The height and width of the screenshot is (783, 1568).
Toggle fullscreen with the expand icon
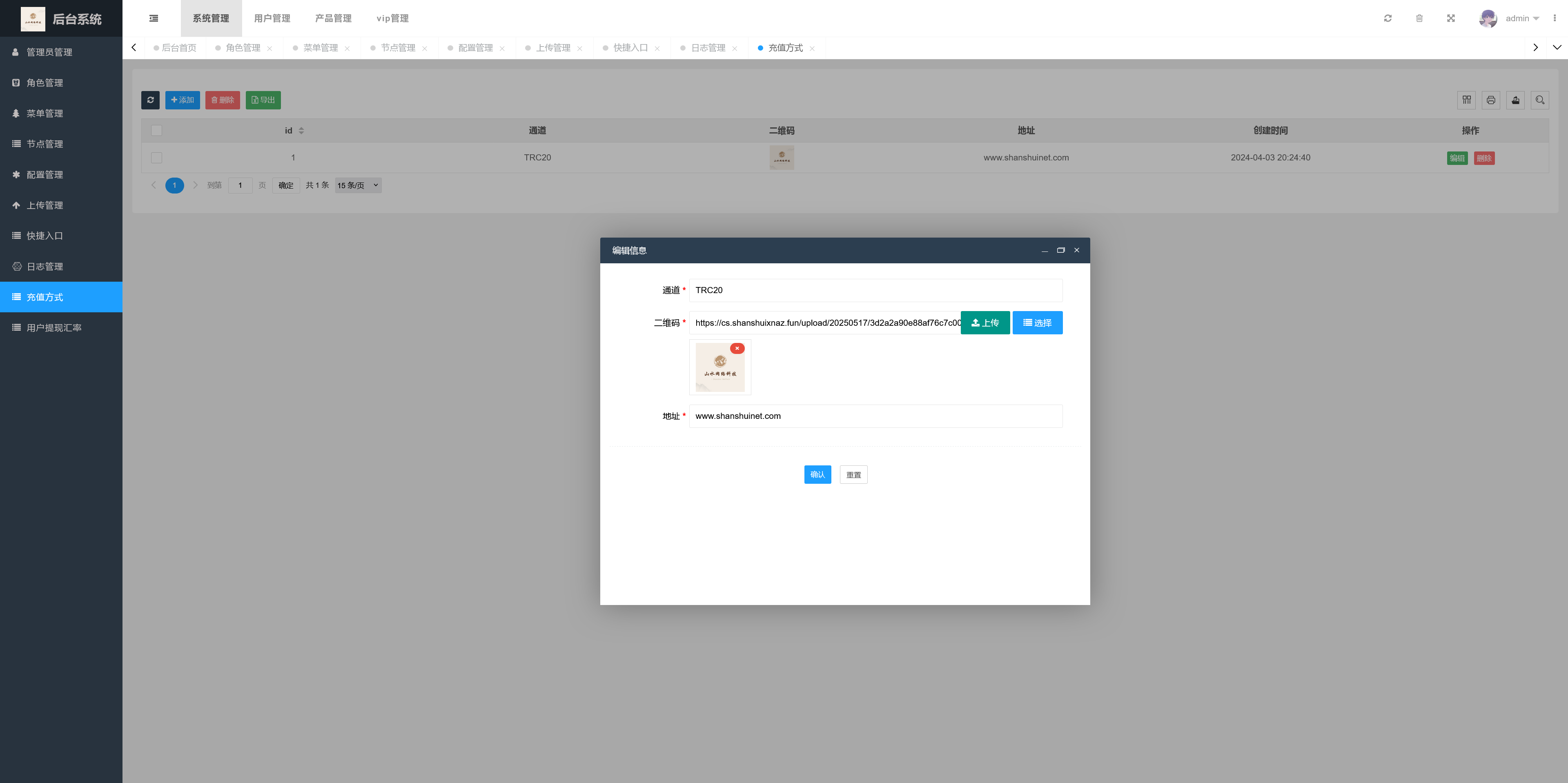pos(1450,18)
